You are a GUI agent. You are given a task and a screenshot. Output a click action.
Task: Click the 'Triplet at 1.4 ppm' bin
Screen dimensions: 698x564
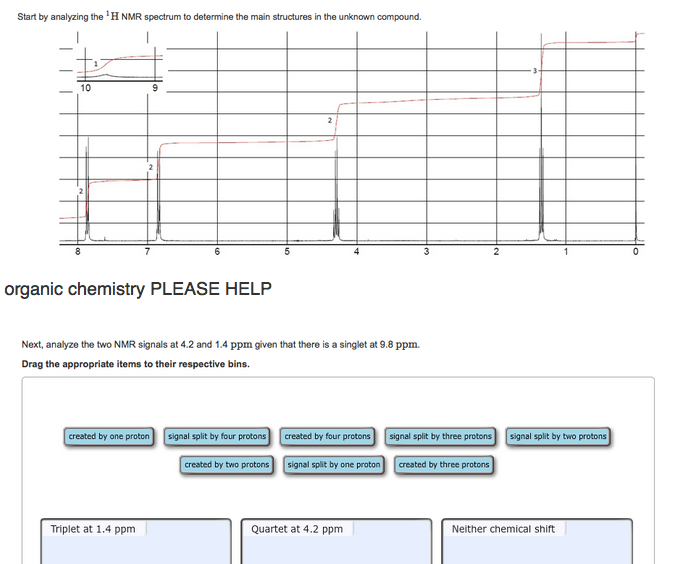[136, 541]
